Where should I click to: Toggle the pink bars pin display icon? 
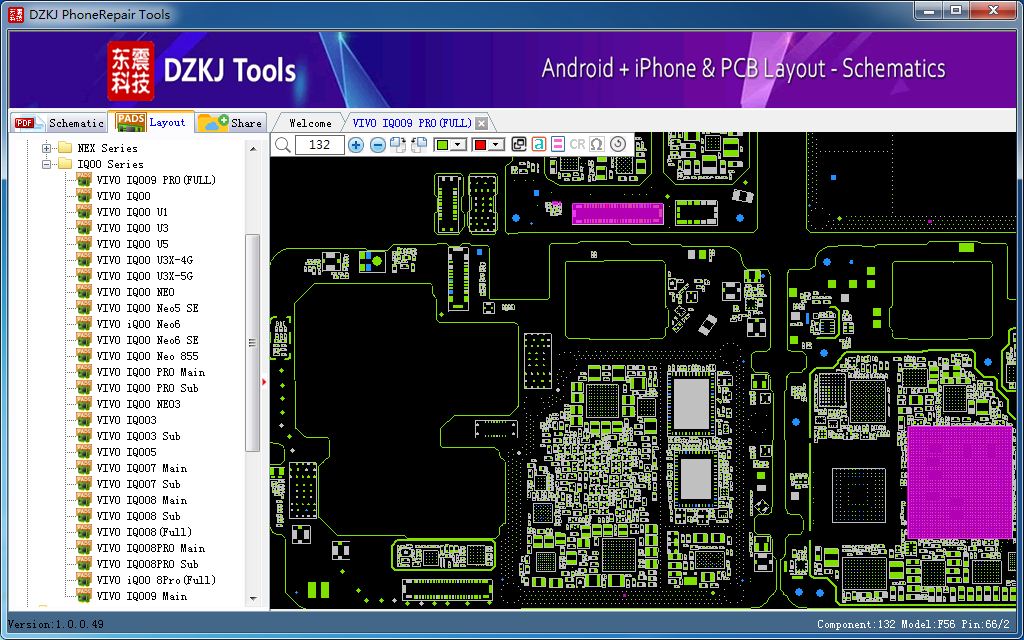558,144
